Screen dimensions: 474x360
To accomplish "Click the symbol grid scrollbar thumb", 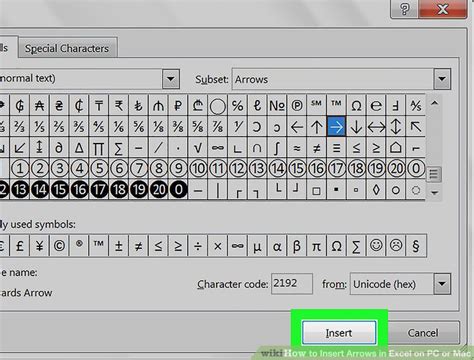I will pos(434,174).
